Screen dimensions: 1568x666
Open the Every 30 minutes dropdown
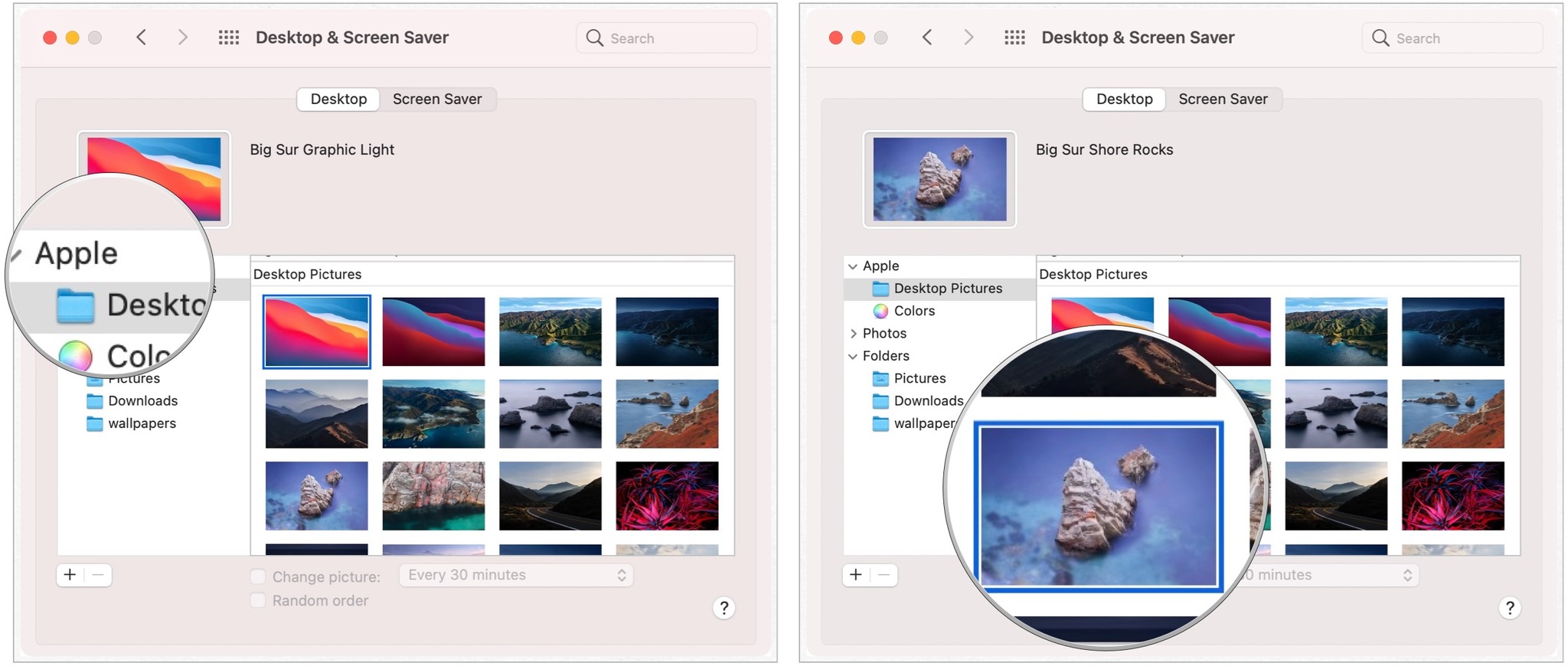[516, 575]
